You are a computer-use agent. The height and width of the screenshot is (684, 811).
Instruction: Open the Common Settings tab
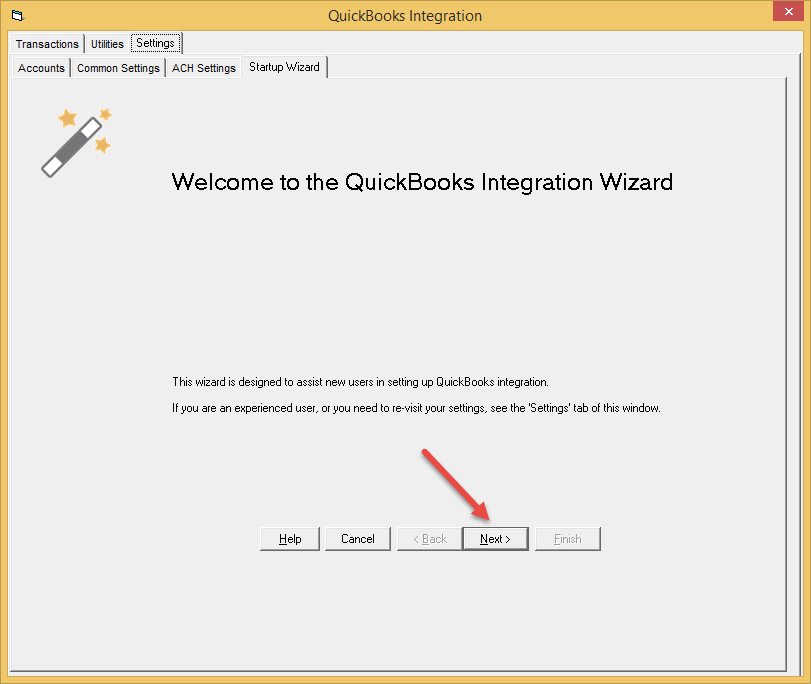118,67
